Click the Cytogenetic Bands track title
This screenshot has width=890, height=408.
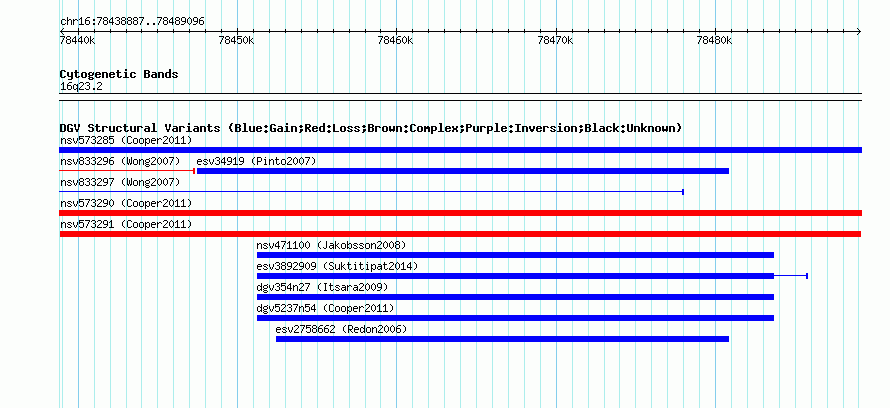point(119,74)
